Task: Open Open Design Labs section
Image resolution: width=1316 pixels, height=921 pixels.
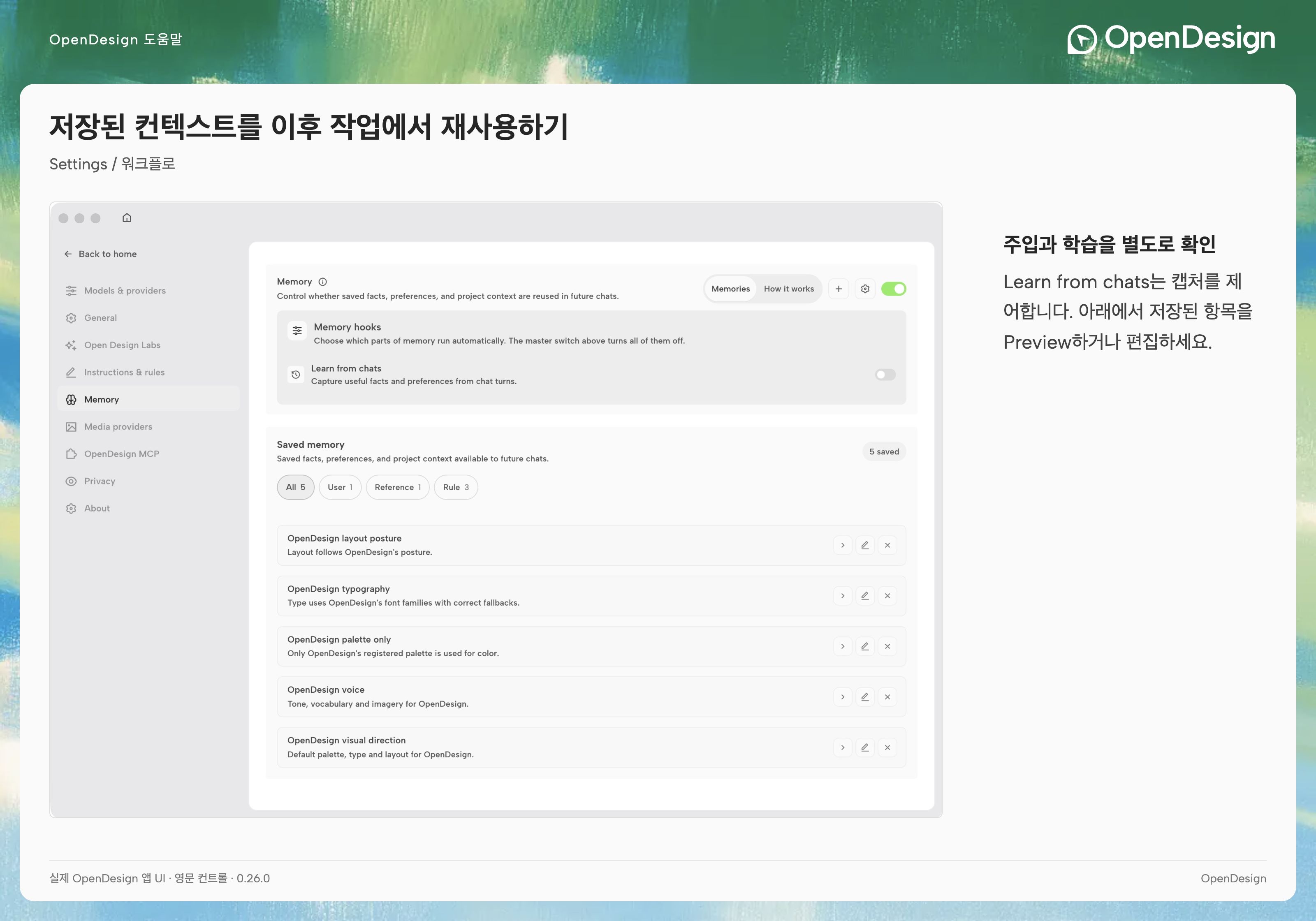Action: (x=148, y=345)
